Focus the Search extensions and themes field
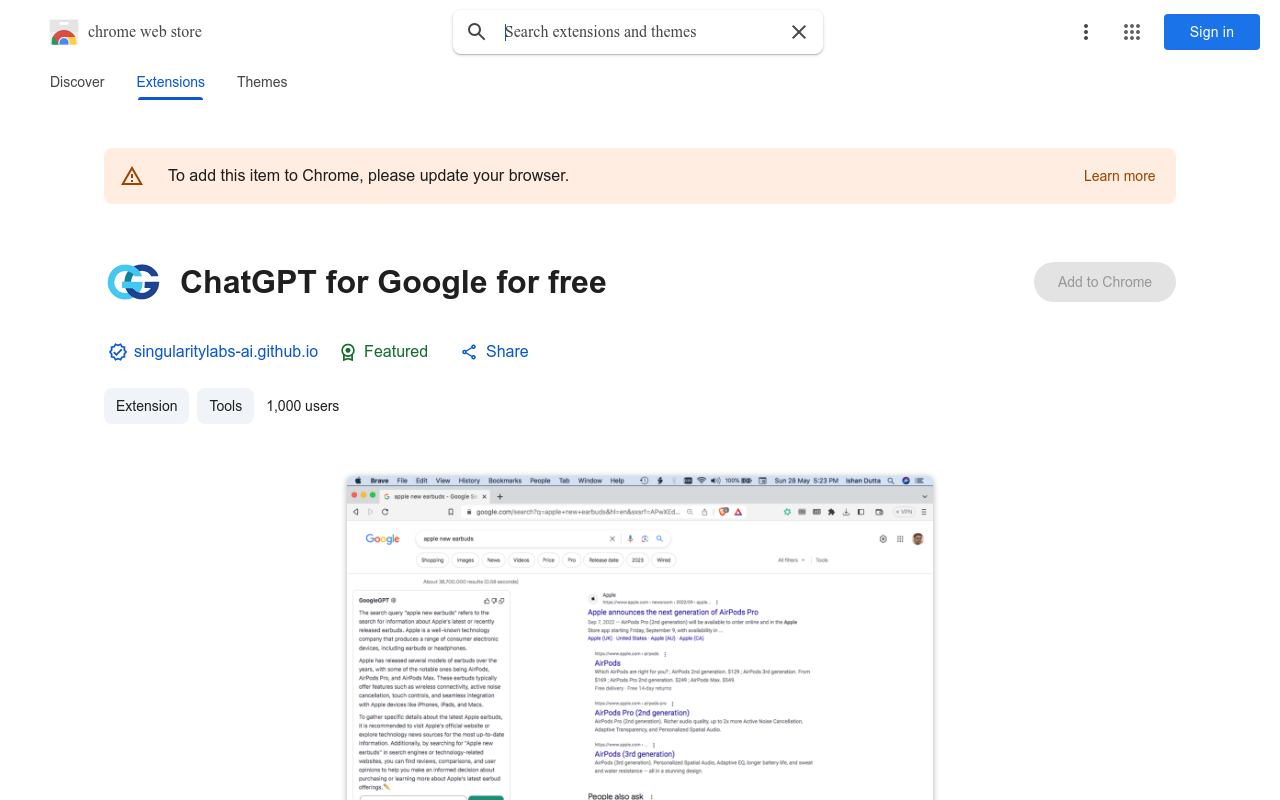 click(640, 32)
